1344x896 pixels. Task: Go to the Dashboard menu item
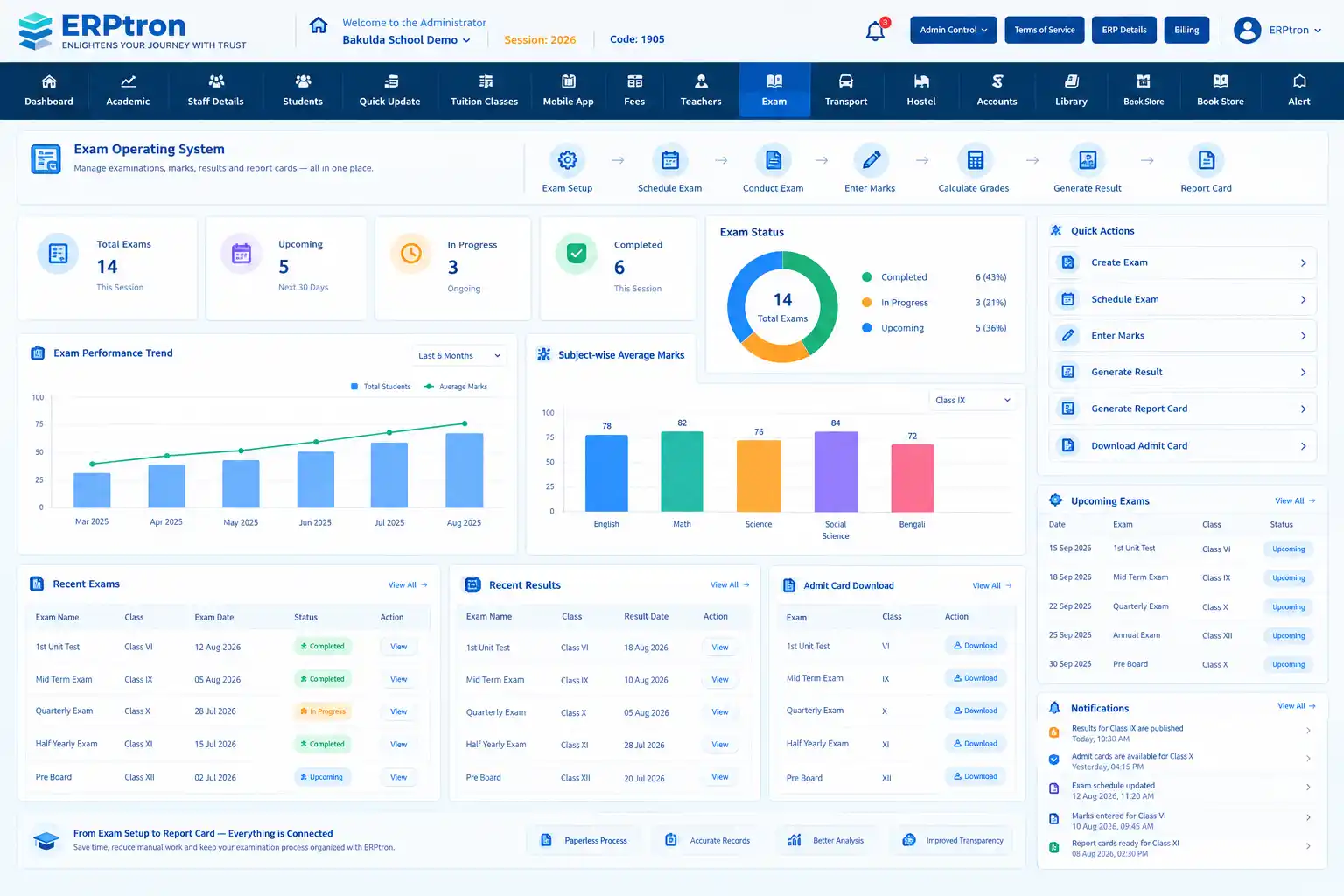(x=49, y=91)
